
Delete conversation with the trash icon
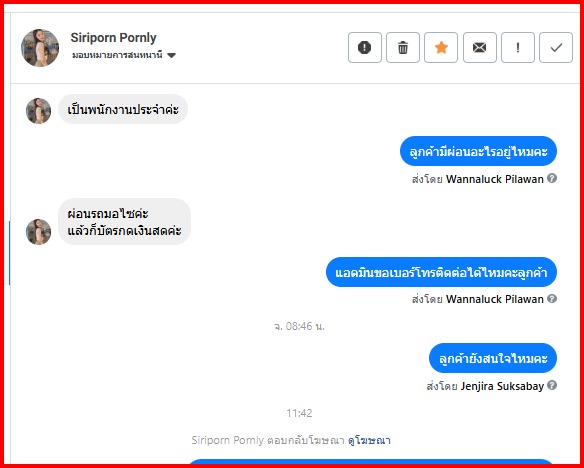pyautogui.click(x=403, y=47)
